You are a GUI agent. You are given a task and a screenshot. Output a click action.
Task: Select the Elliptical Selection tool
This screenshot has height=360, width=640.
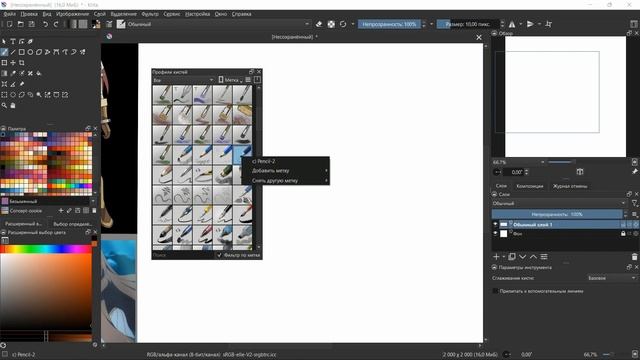click(x=13, y=95)
